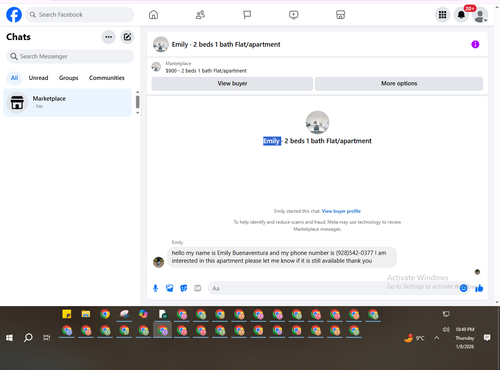The height and width of the screenshot is (370, 500).
Task: Click the $900 - 2 beds listing text
Action: point(206,71)
